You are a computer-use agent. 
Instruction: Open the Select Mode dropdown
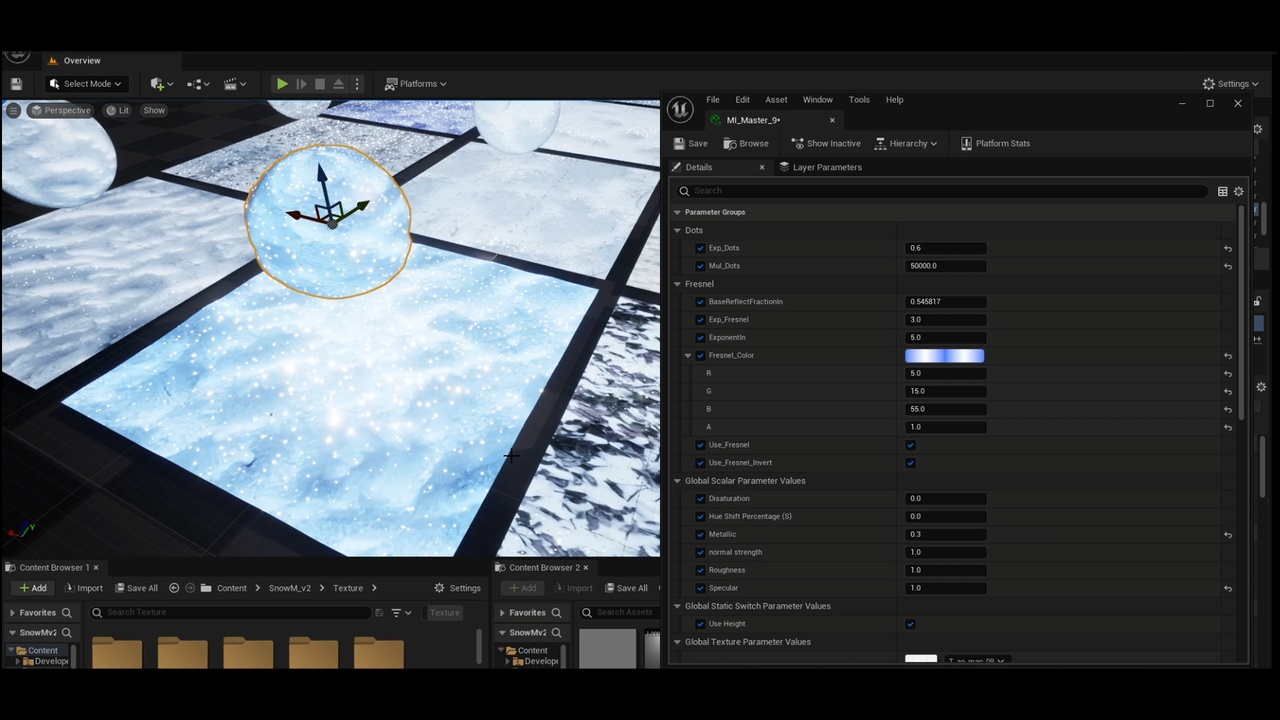coord(87,84)
